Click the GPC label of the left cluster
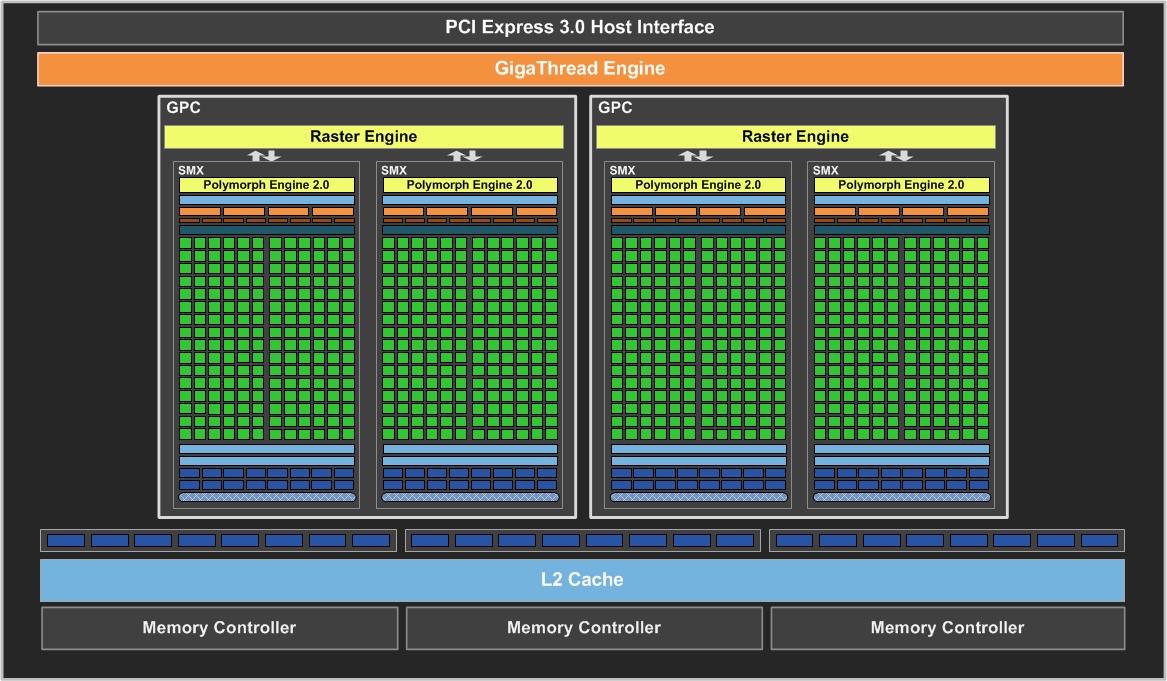 click(x=183, y=107)
